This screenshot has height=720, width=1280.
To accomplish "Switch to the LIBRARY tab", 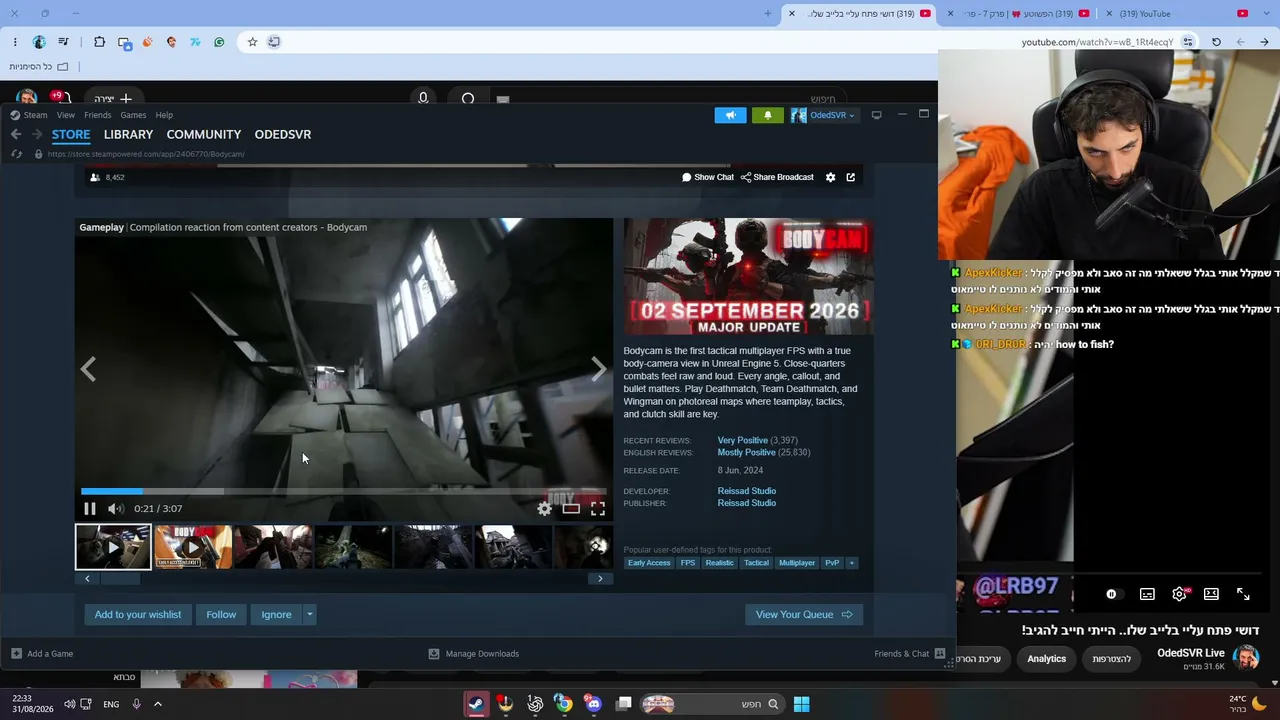I will coord(128,134).
